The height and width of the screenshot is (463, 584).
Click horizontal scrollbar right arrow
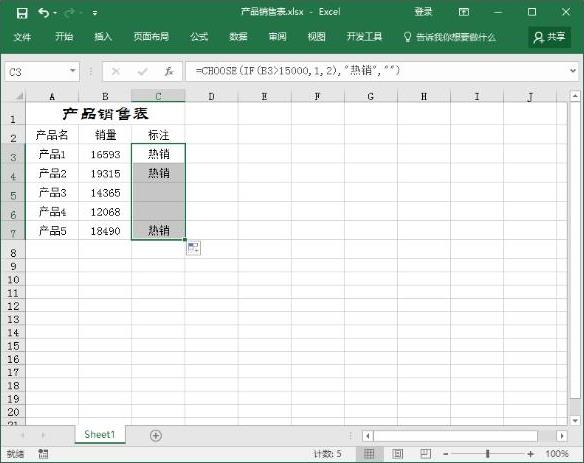click(562, 435)
